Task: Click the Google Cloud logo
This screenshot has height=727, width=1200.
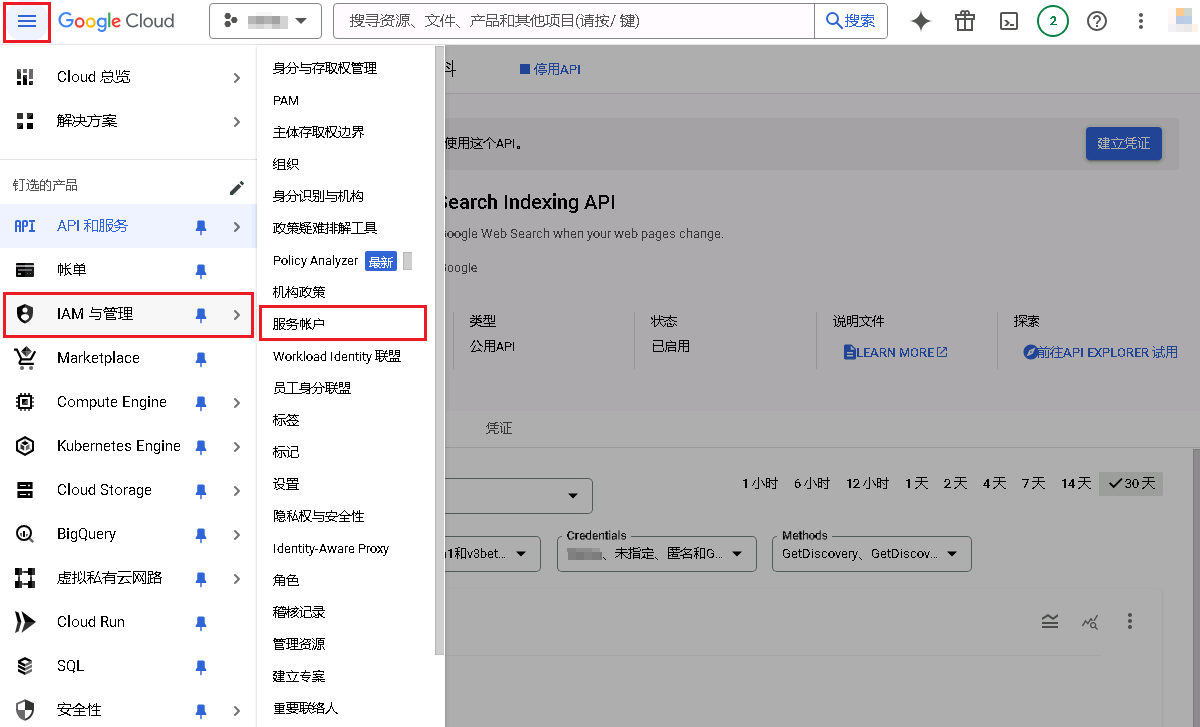Action: click(x=116, y=21)
